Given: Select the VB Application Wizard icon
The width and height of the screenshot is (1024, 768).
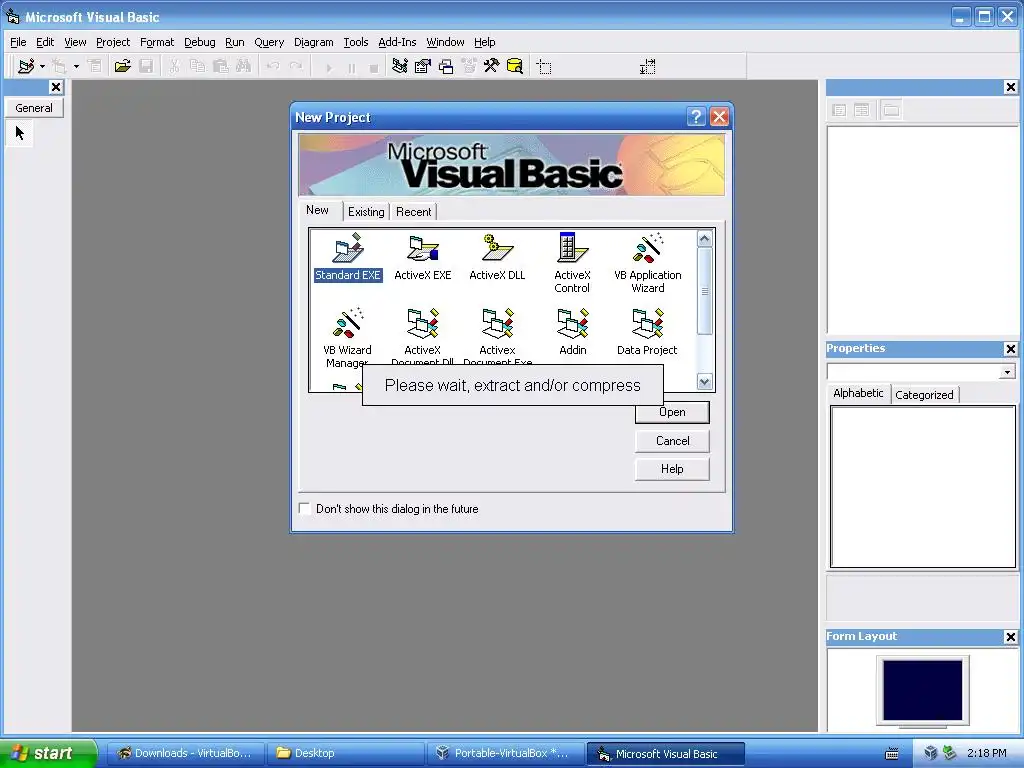Looking at the screenshot, I should [x=647, y=263].
